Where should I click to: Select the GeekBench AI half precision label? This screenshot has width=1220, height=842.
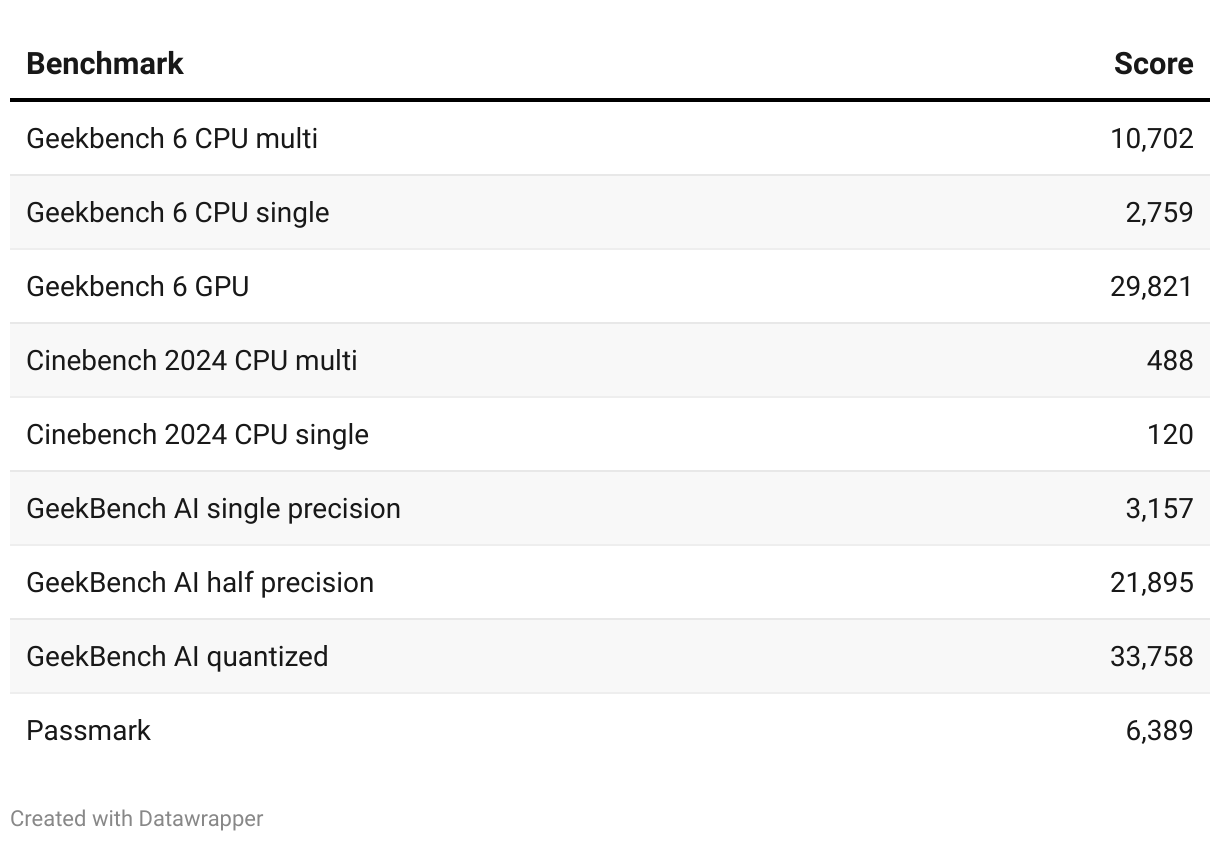(x=200, y=582)
